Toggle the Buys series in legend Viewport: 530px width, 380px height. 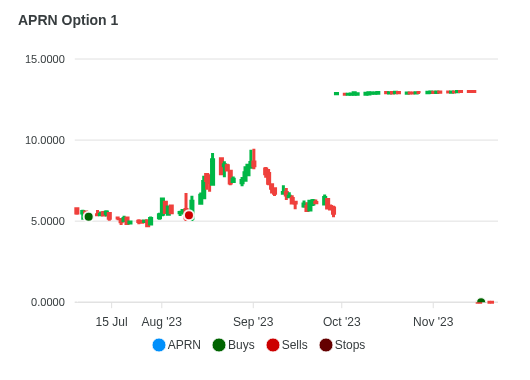click(x=234, y=345)
